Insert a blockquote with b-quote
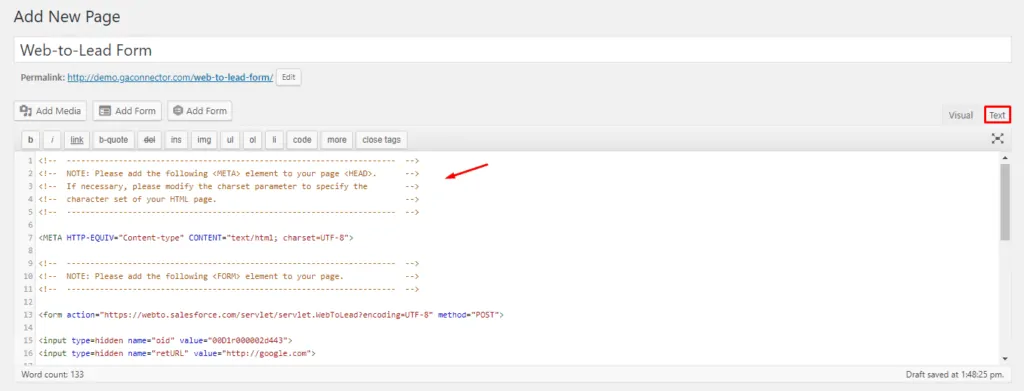 [114, 140]
